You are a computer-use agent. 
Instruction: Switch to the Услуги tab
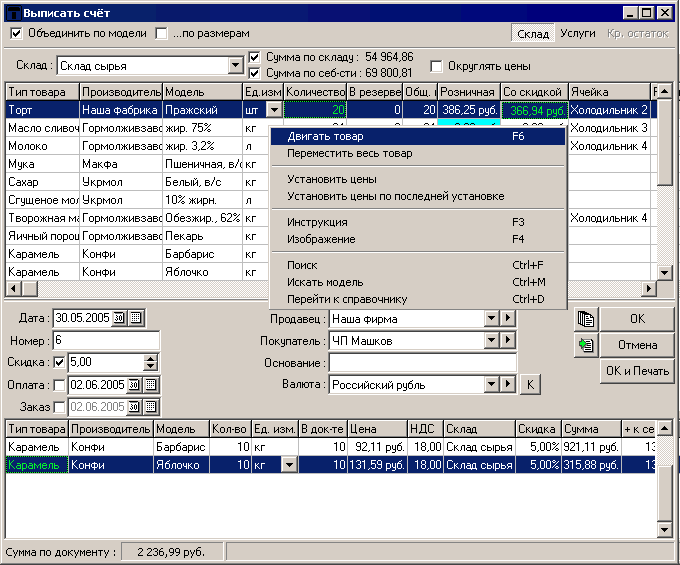tap(578, 34)
